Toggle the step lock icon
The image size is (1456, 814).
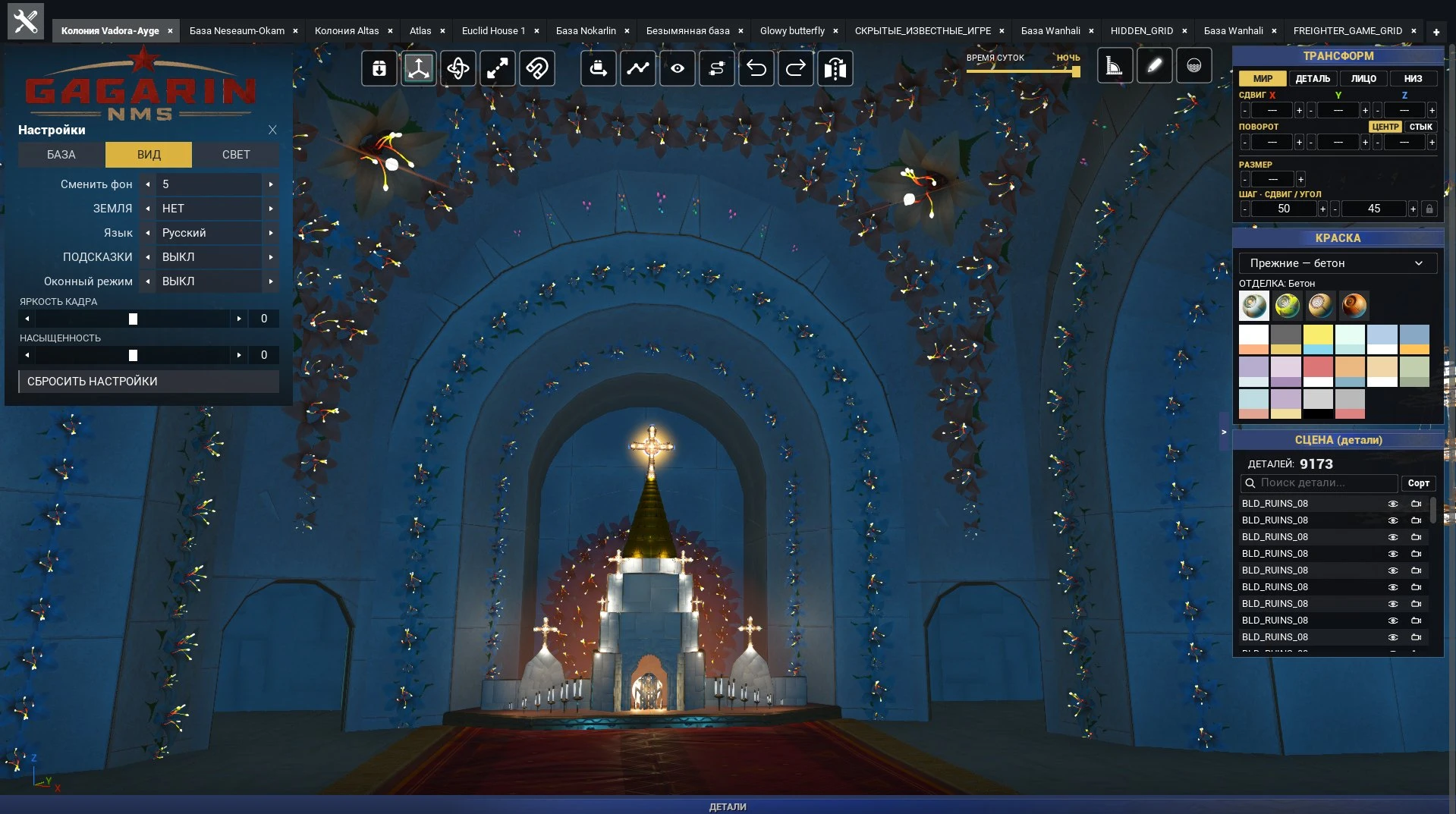pyautogui.click(x=1429, y=209)
